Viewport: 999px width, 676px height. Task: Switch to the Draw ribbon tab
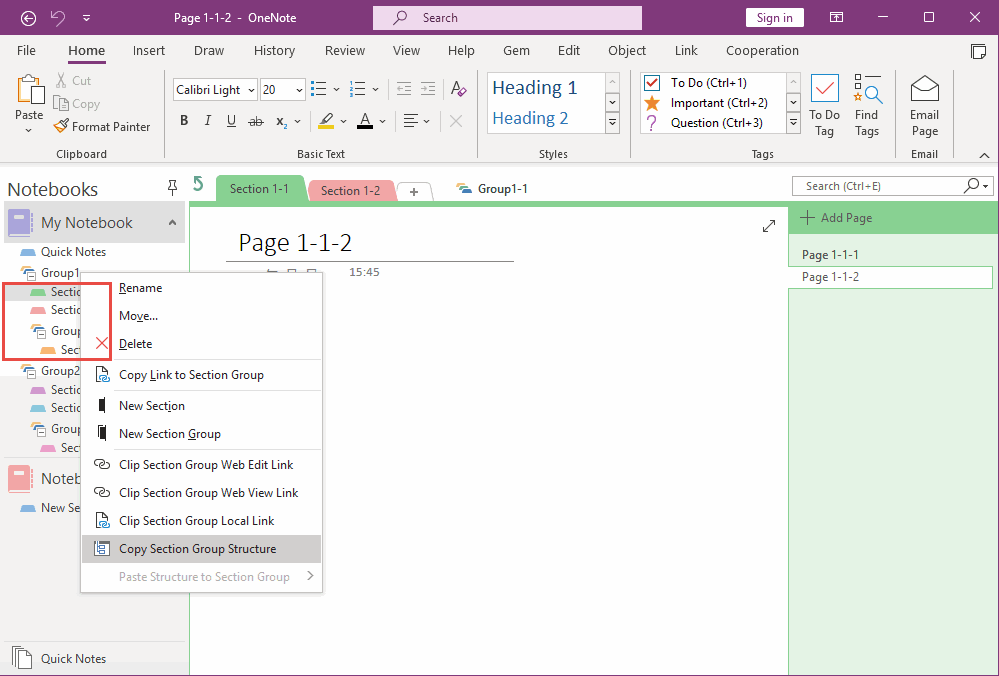point(208,50)
